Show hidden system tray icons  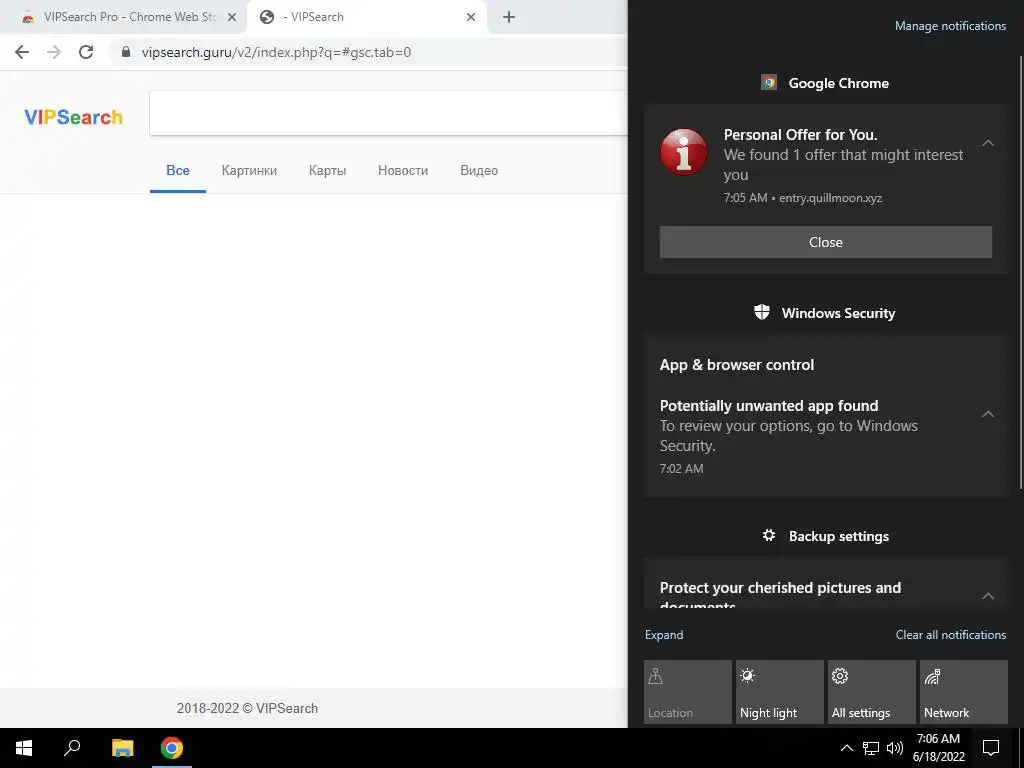[x=846, y=748]
